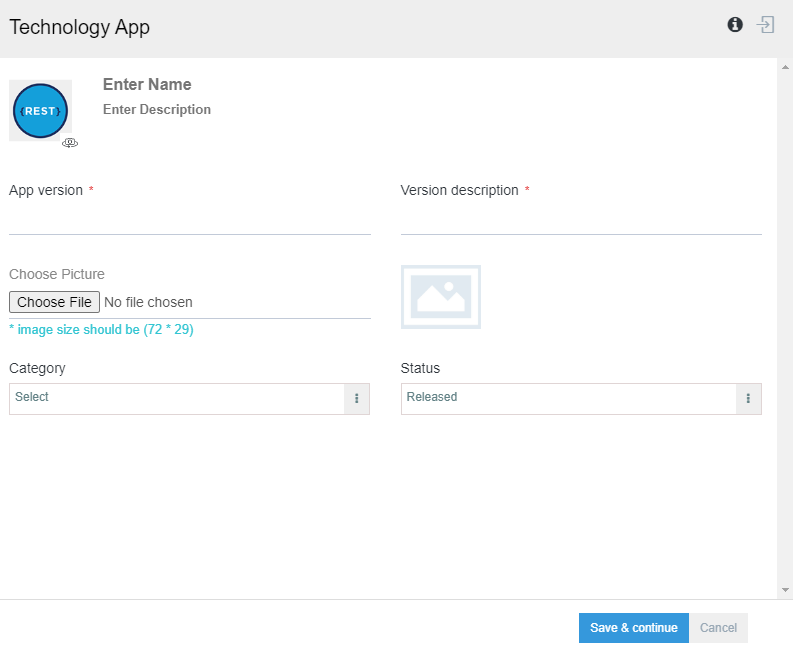
Task: Click the small upload icon below the logo
Action: click(x=70, y=143)
